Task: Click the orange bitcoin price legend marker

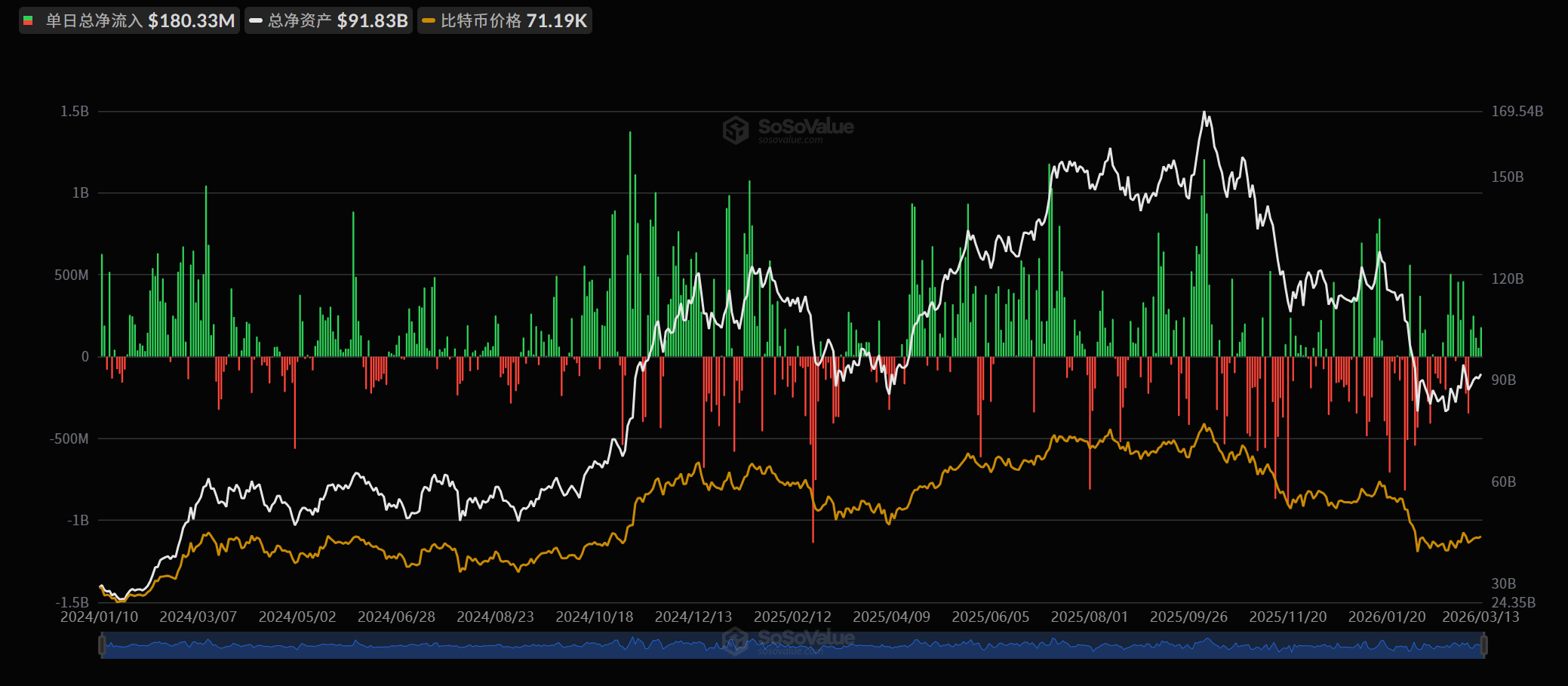Action: click(x=429, y=21)
